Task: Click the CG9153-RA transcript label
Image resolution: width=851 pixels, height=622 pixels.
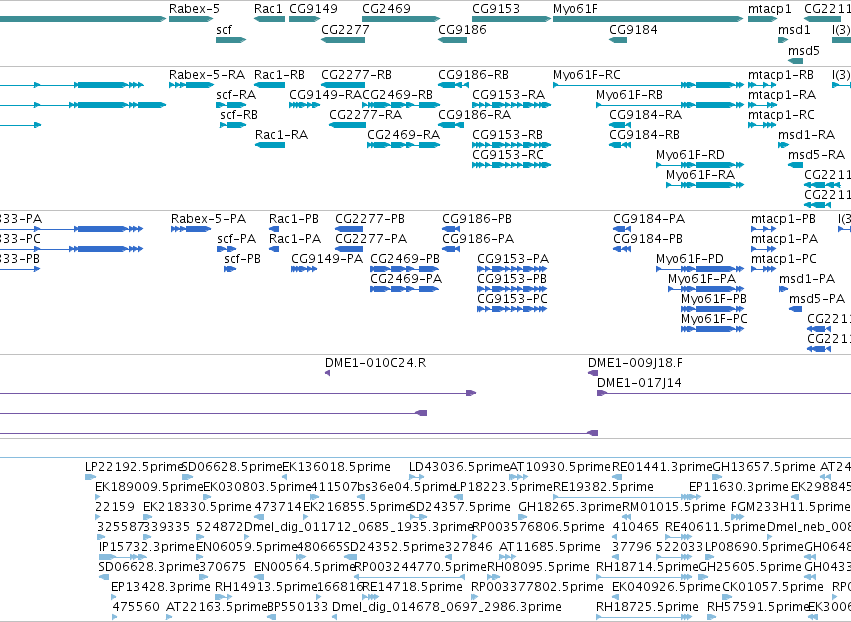Action: 509,94
